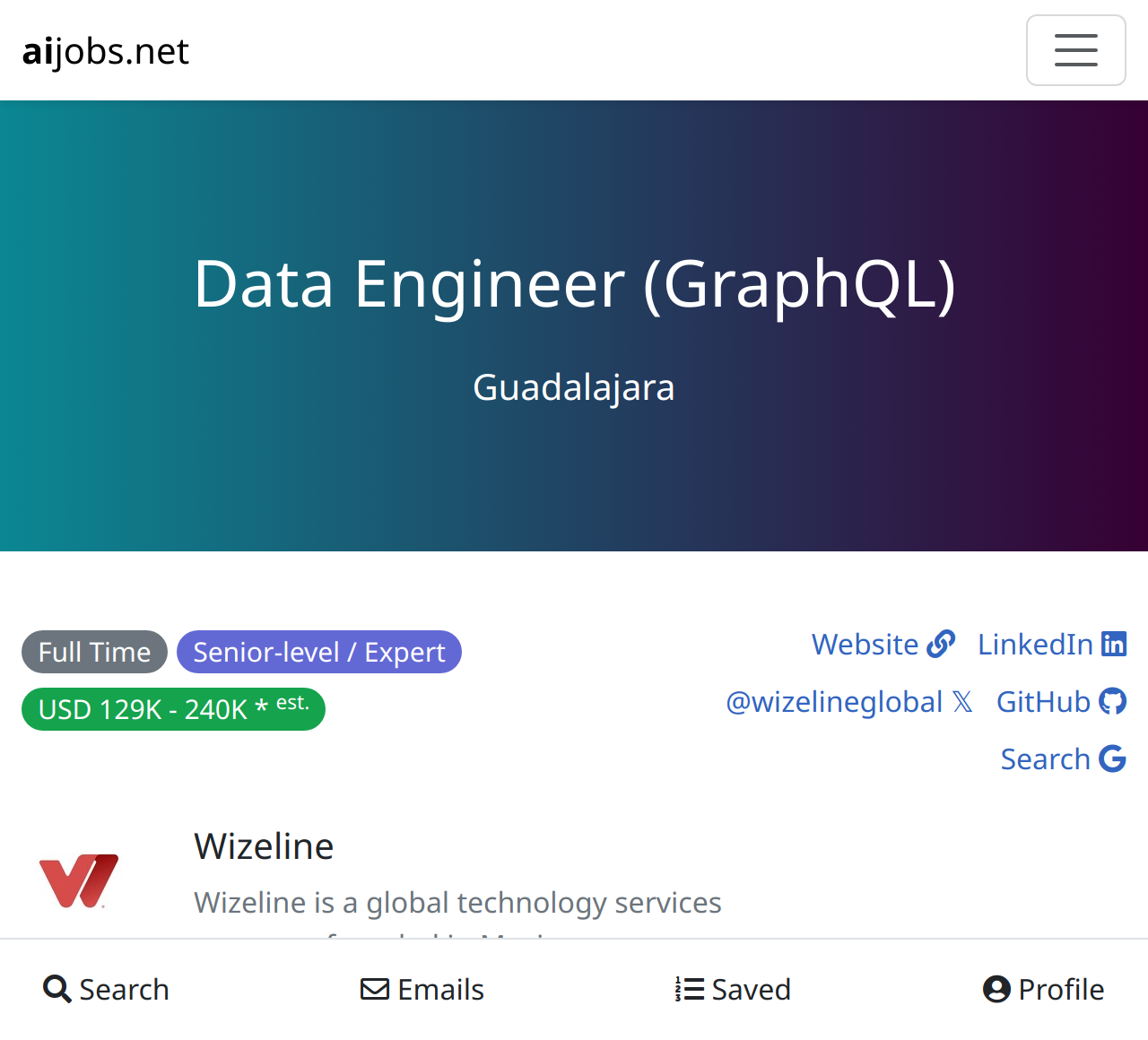Open the LinkedIn logo icon
1148x1040 pixels.
[1114, 644]
